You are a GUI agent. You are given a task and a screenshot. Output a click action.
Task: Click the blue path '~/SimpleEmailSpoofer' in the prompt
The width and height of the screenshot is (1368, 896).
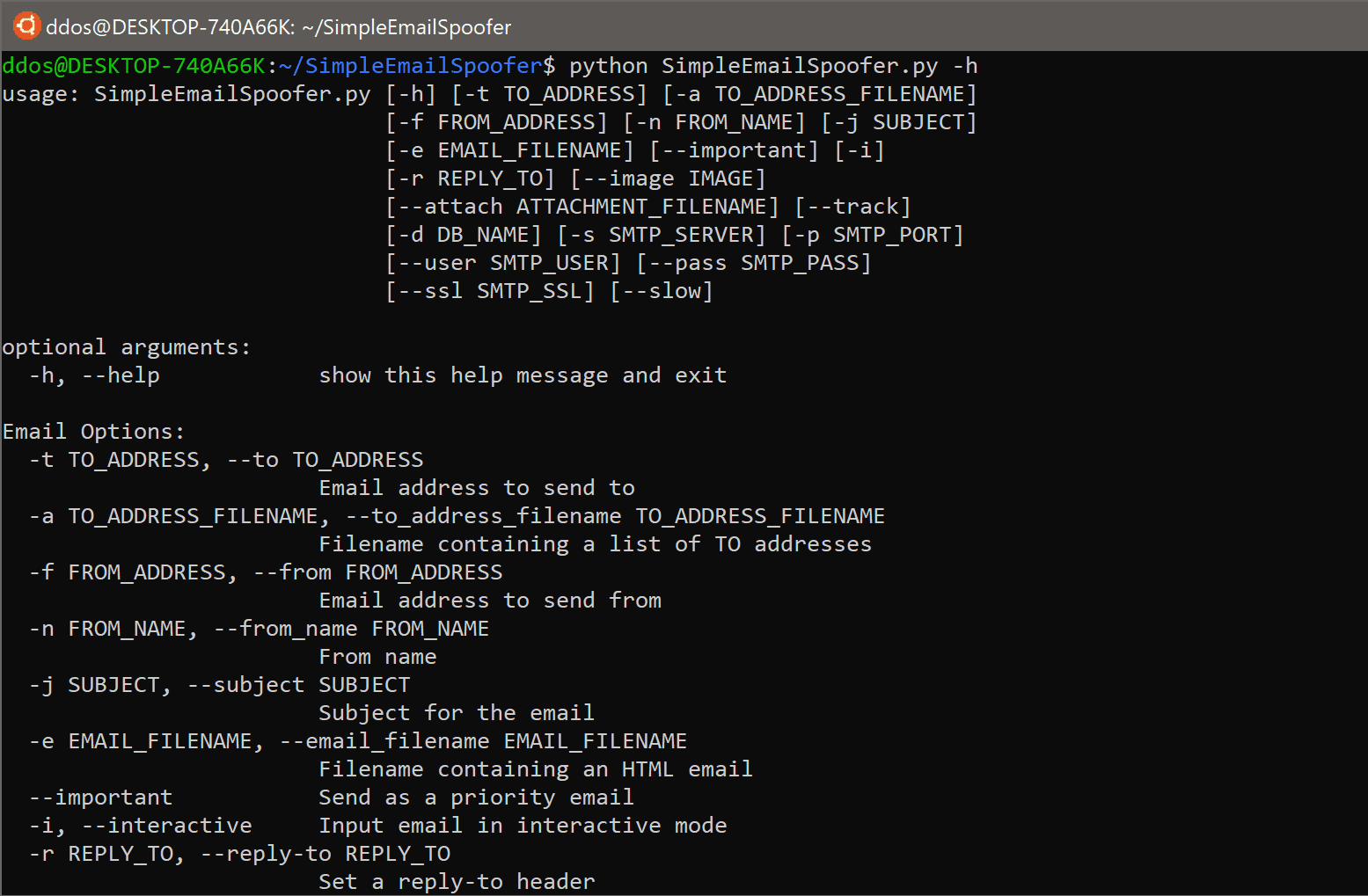coord(411,66)
